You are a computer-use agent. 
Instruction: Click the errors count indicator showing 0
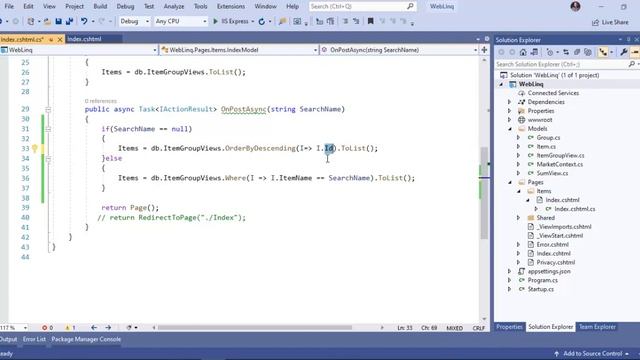47,327
